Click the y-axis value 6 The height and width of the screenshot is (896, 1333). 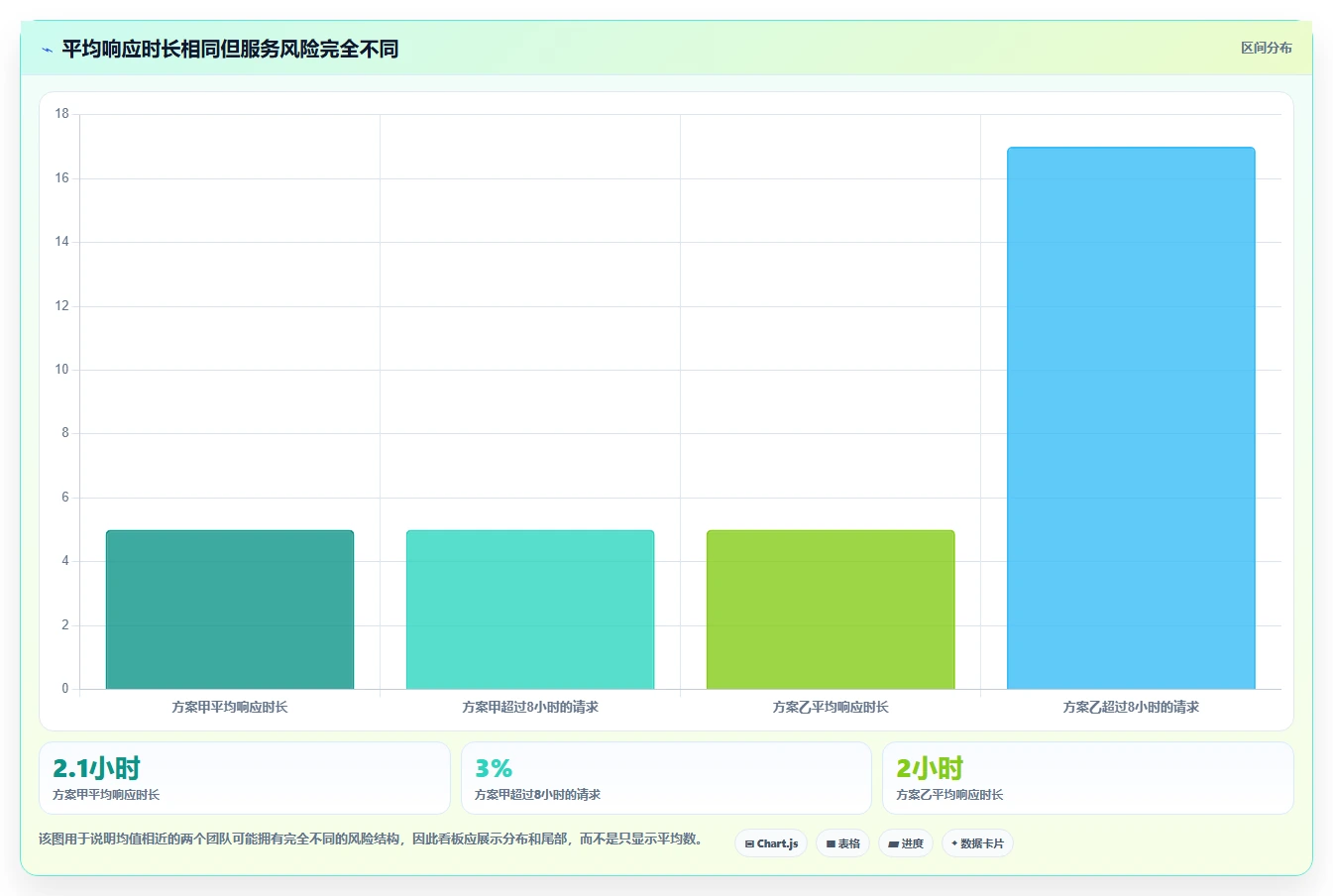(x=65, y=498)
